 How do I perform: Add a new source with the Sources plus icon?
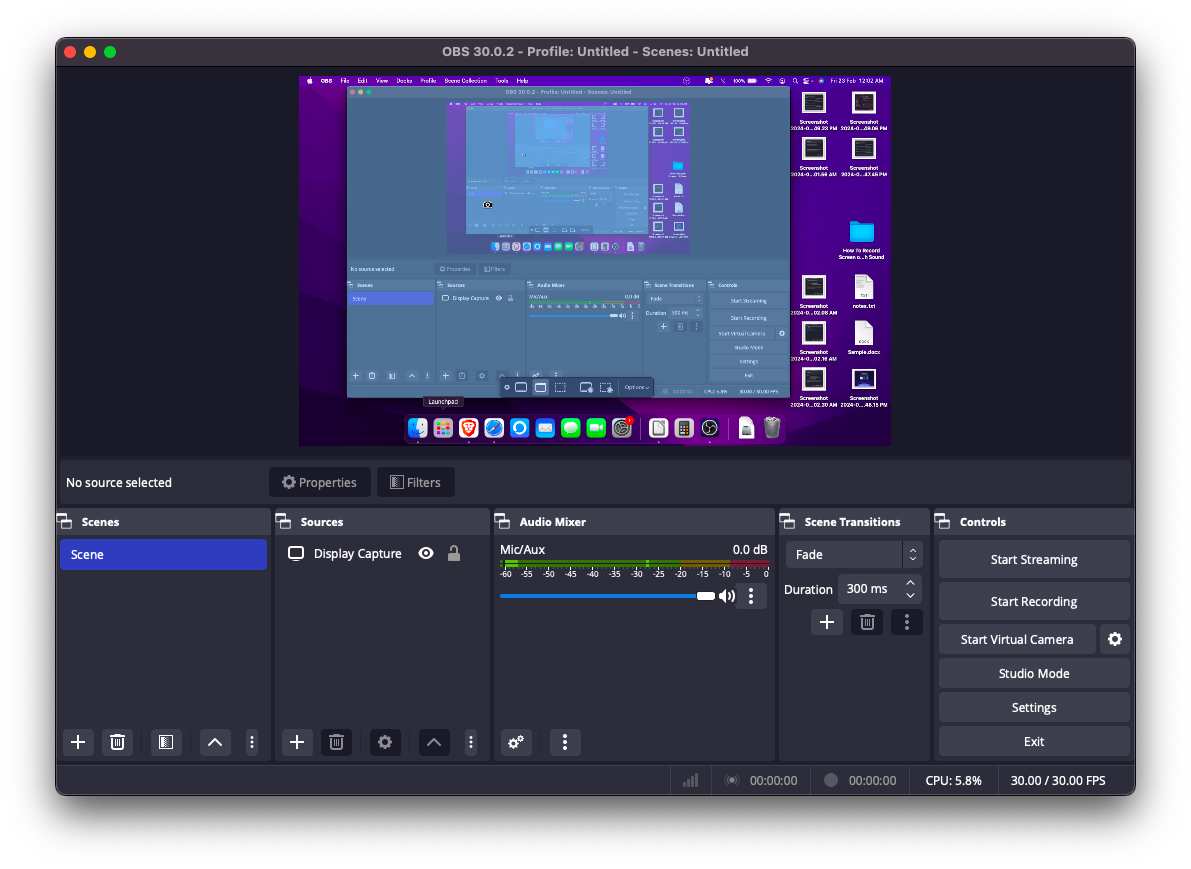[x=297, y=742]
